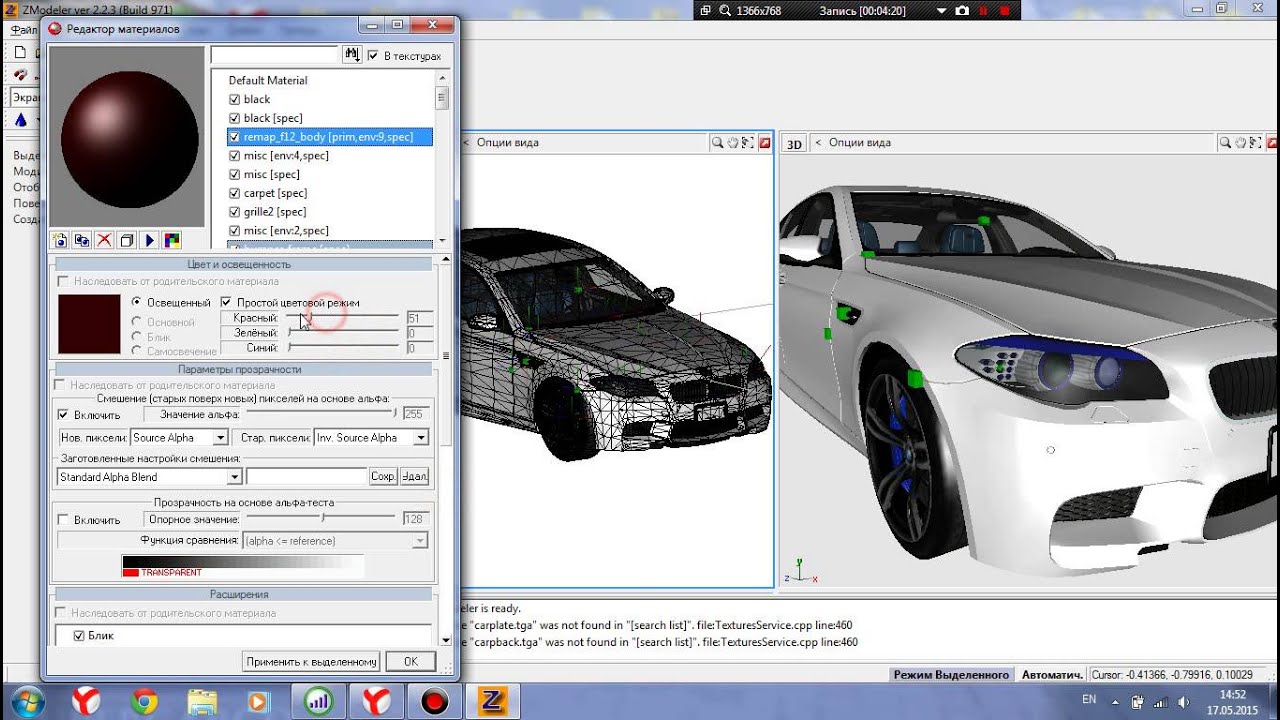Click the multicolor squares icon under preview

coord(172,240)
